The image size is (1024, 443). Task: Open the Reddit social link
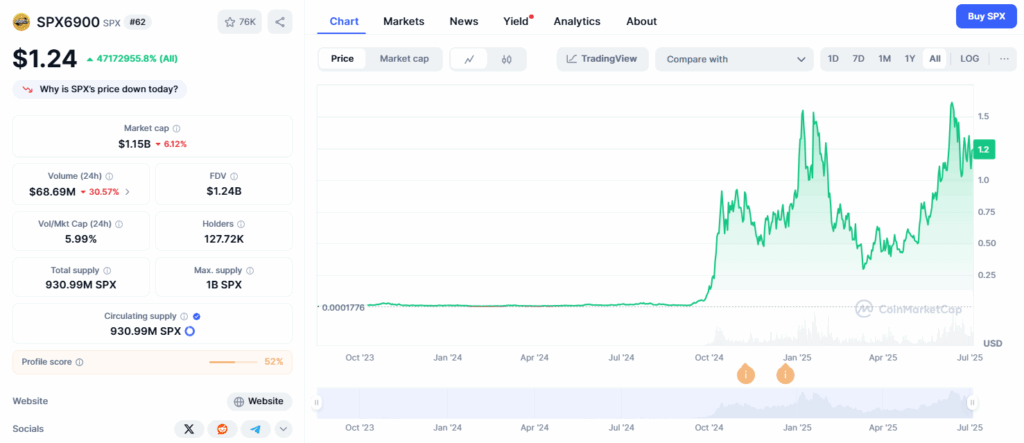pyautogui.click(x=223, y=429)
